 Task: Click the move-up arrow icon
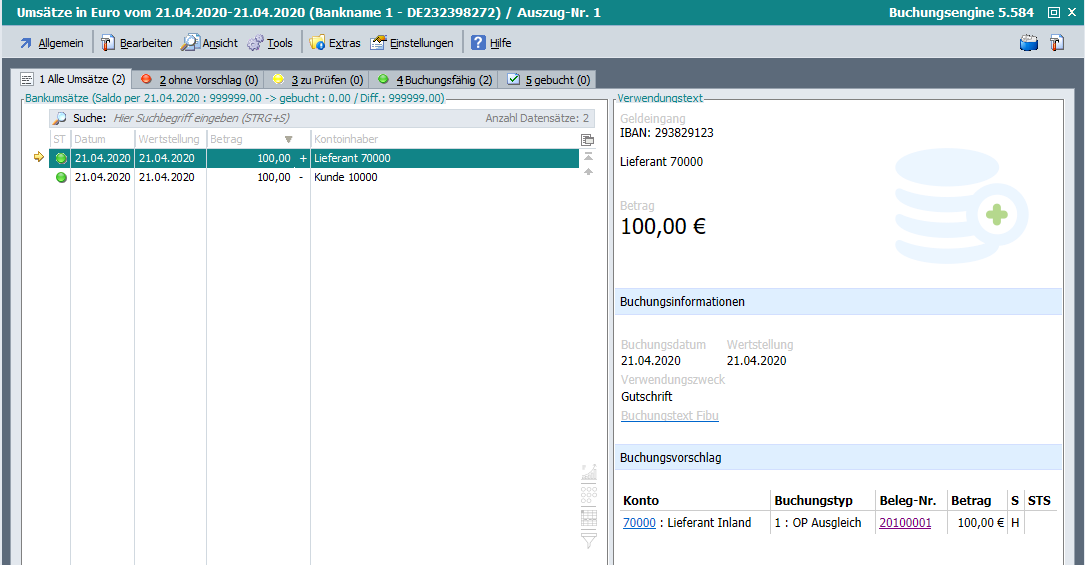(x=588, y=172)
